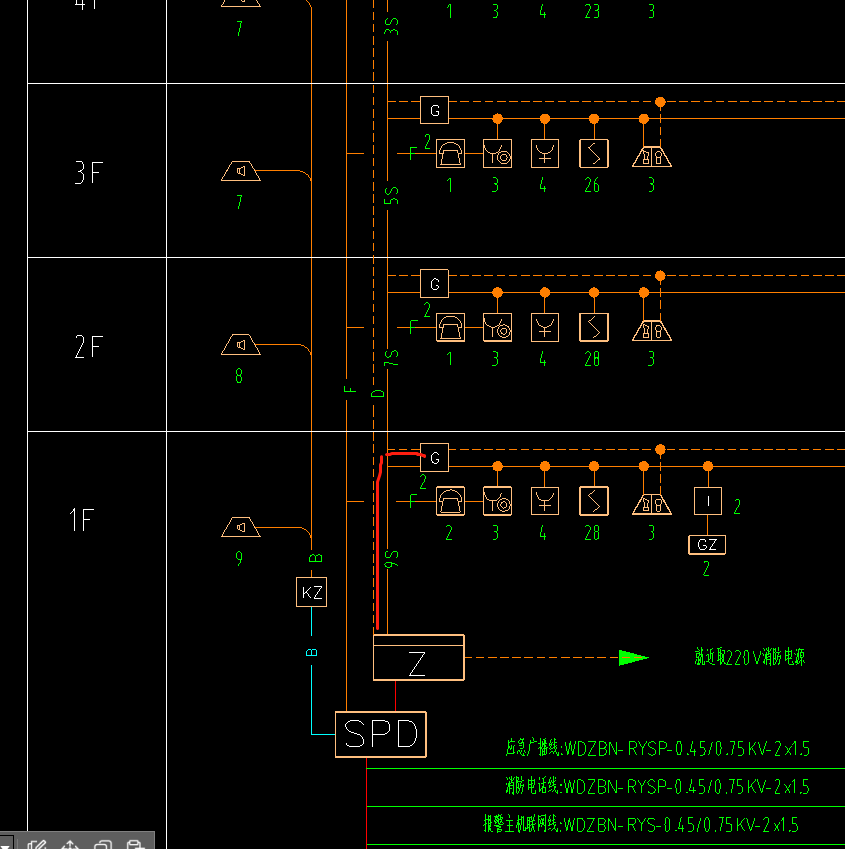Click the 5S riser label
The width and height of the screenshot is (845, 849).
point(391,195)
